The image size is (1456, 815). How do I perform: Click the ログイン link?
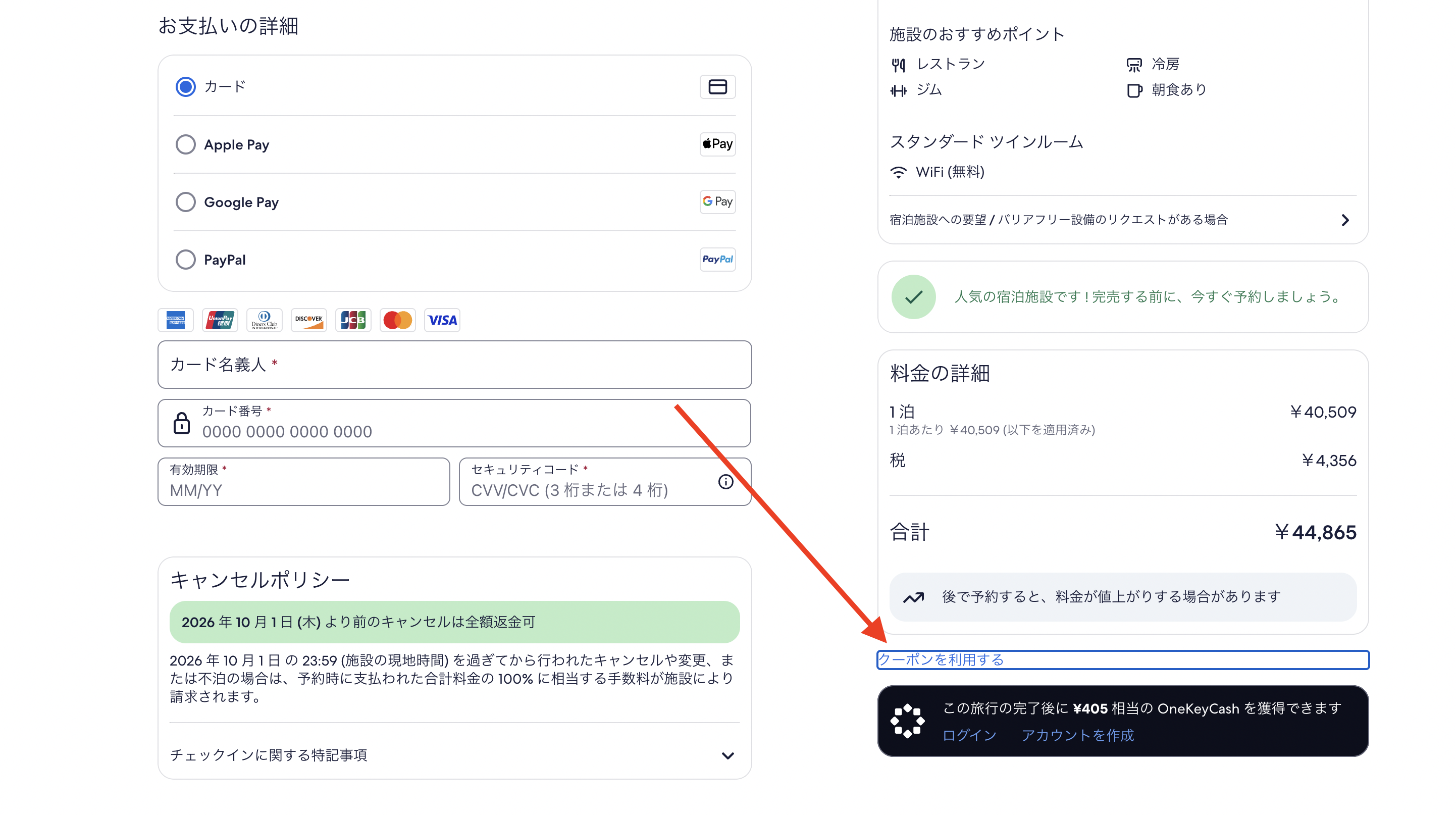pyautogui.click(x=969, y=735)
